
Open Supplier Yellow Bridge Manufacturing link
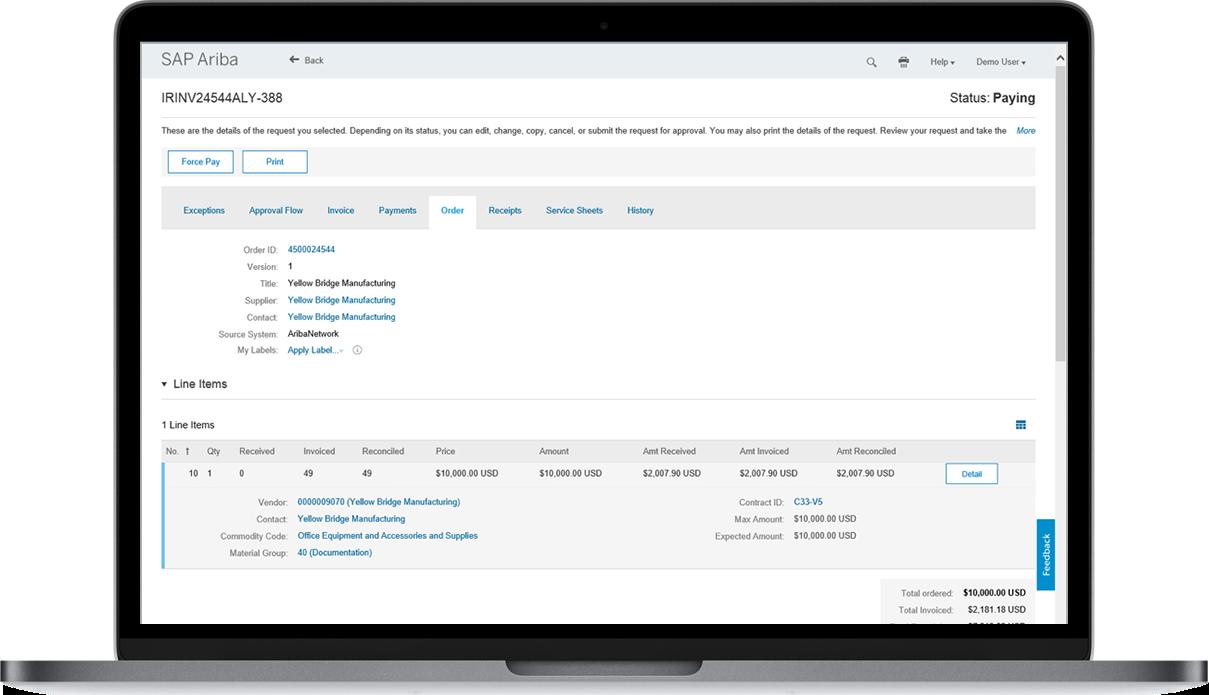[x=341, y=300]
